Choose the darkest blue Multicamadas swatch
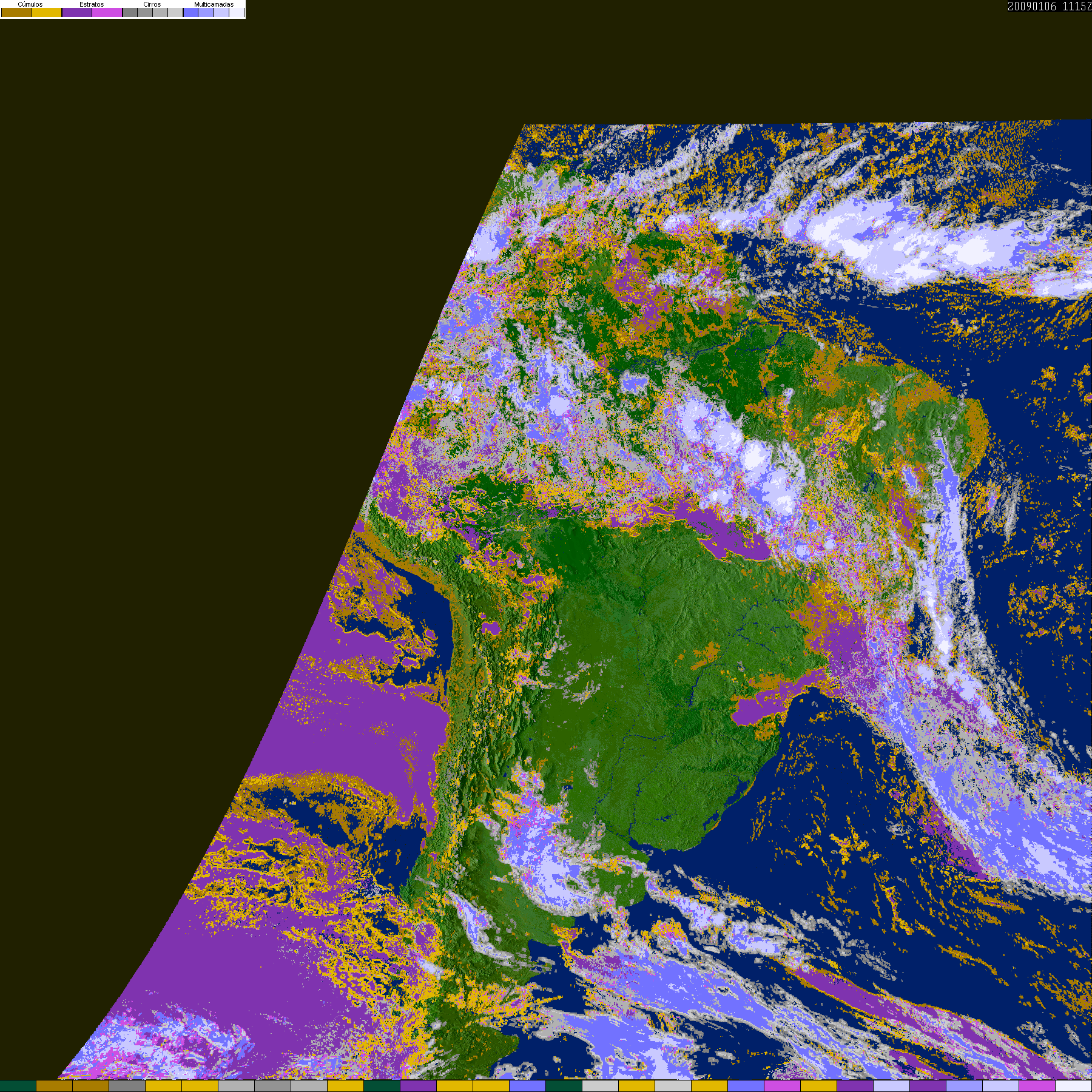Screen dimensions: 1092x1092 tap(190, 12)
